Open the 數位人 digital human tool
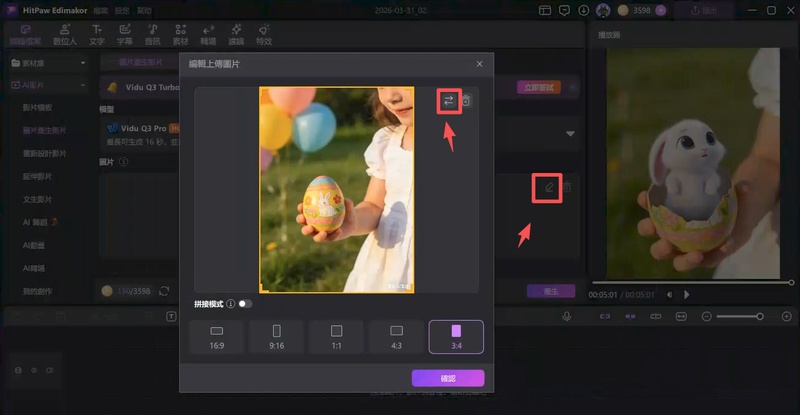 pos(65,35)
